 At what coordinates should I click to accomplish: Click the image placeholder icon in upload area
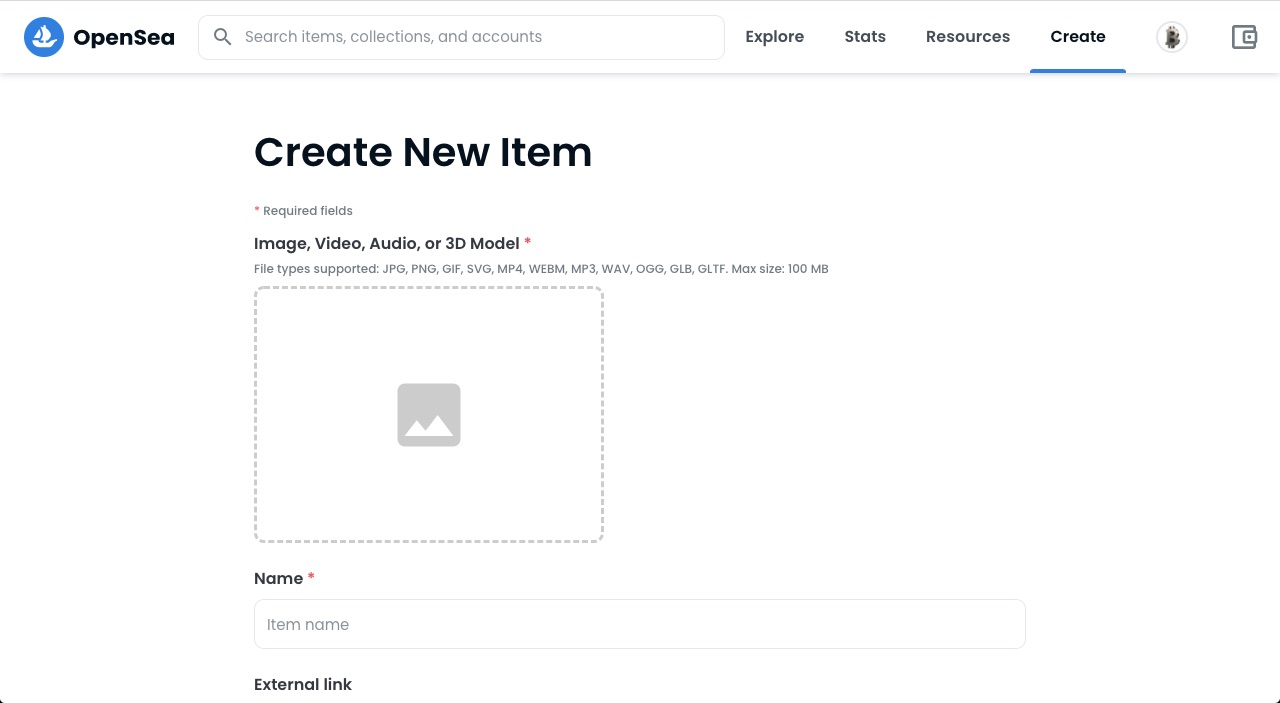coord(429,415)
